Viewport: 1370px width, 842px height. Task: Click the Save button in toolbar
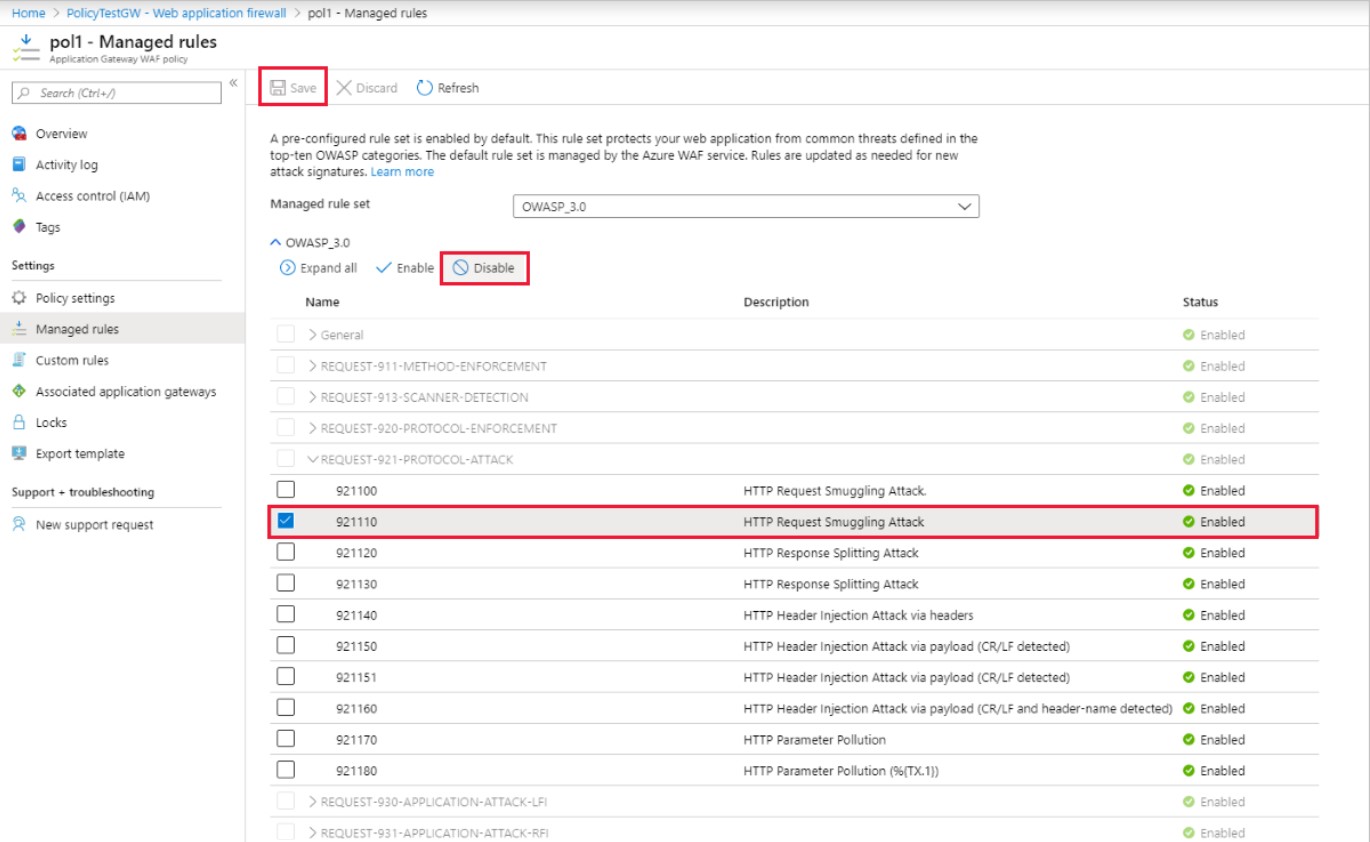293,88
